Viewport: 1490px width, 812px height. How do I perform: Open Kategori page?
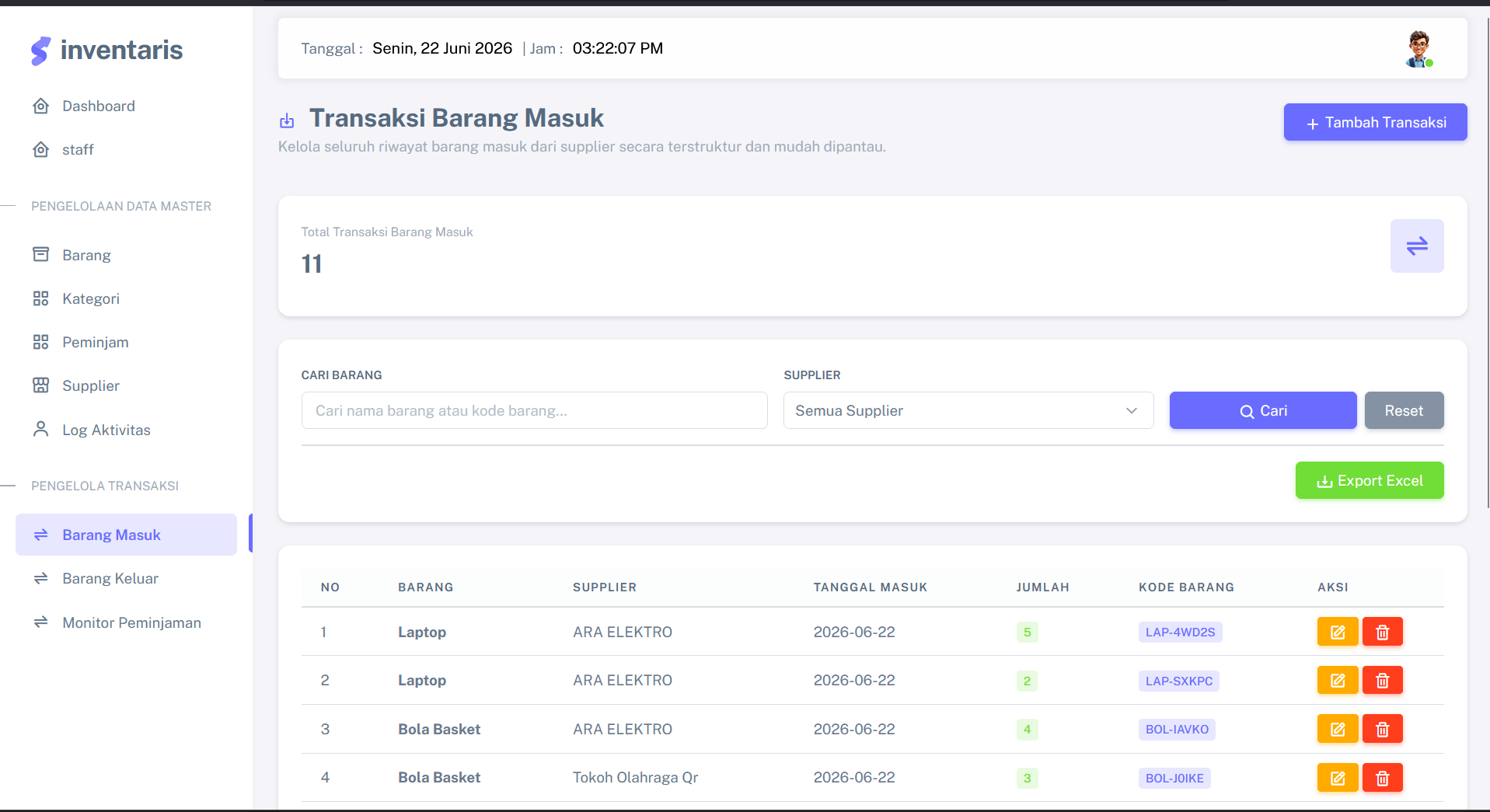click(x=126, y=298)
